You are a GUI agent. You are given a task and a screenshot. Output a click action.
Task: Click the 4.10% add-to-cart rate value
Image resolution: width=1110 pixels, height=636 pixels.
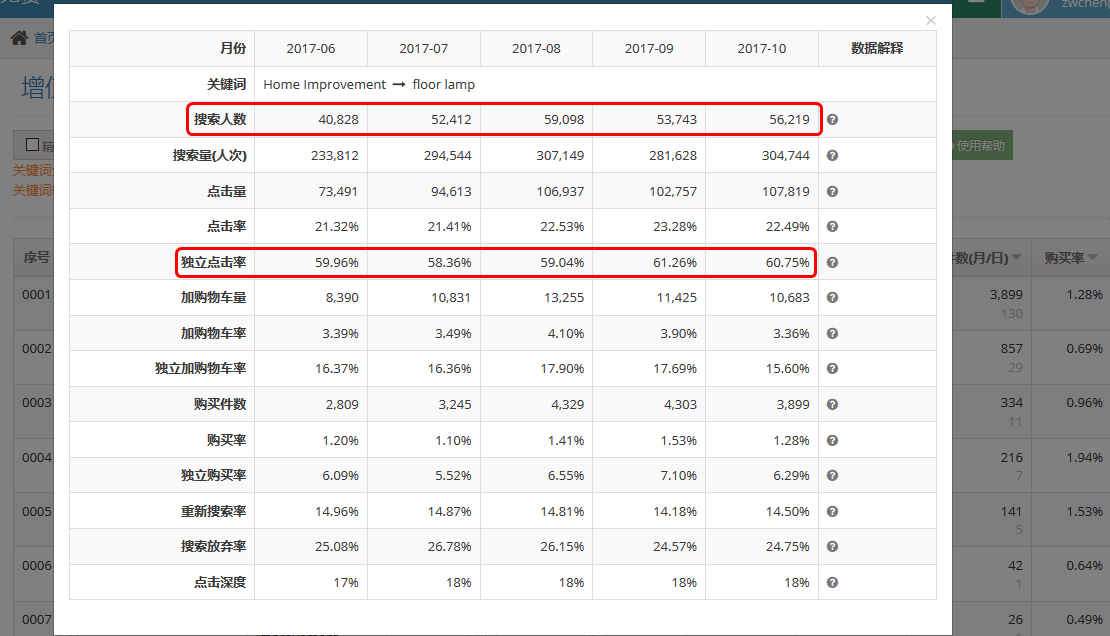tap(566, 334)
